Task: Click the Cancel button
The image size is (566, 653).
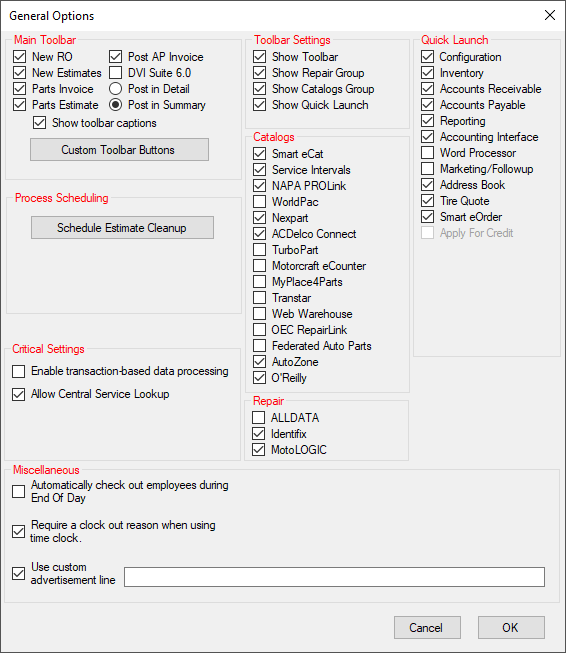Action: tap(427, 628)
